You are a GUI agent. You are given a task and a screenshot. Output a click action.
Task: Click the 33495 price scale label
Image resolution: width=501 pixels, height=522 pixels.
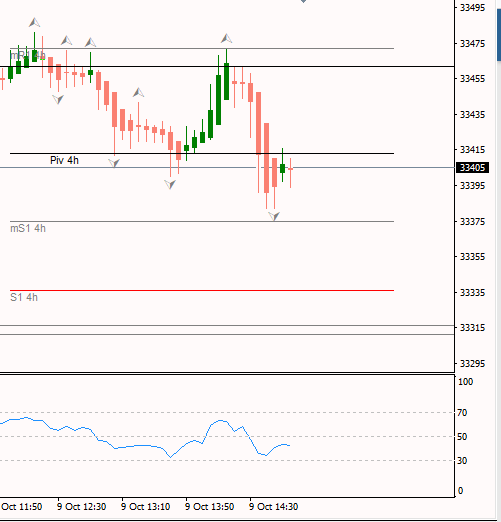[472, 7]
